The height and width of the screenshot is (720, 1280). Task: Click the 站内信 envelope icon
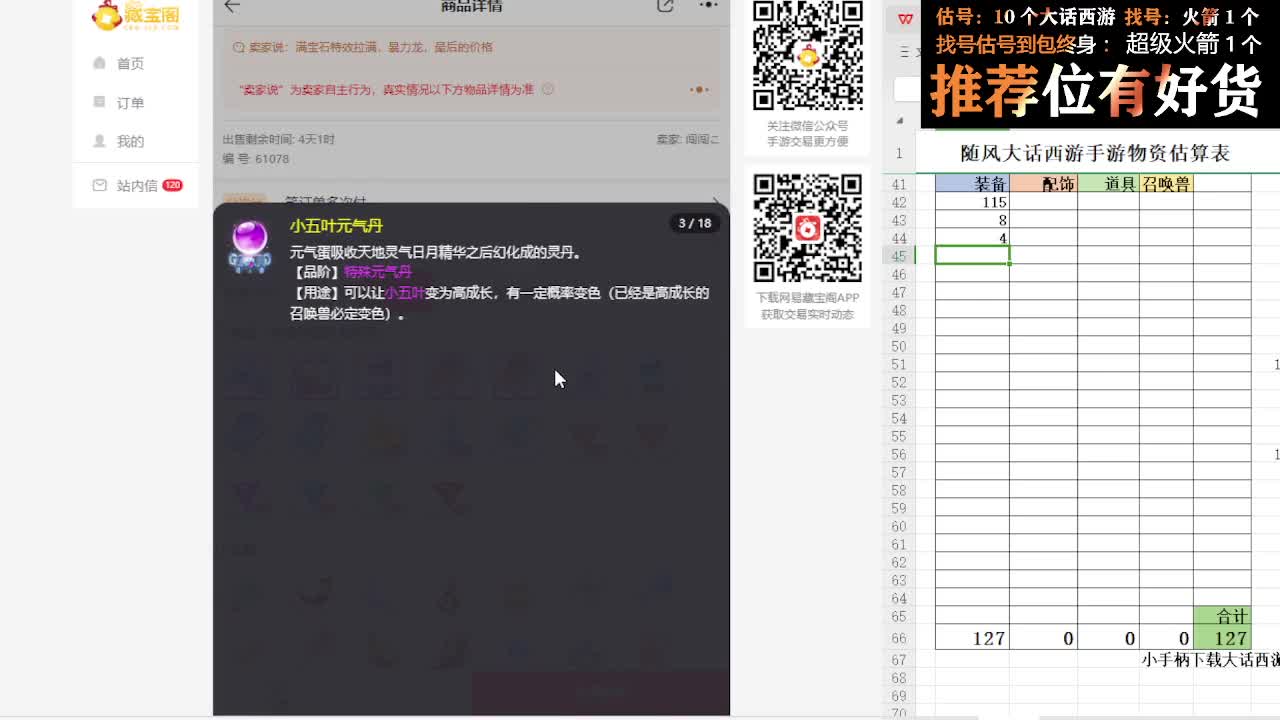99,185
